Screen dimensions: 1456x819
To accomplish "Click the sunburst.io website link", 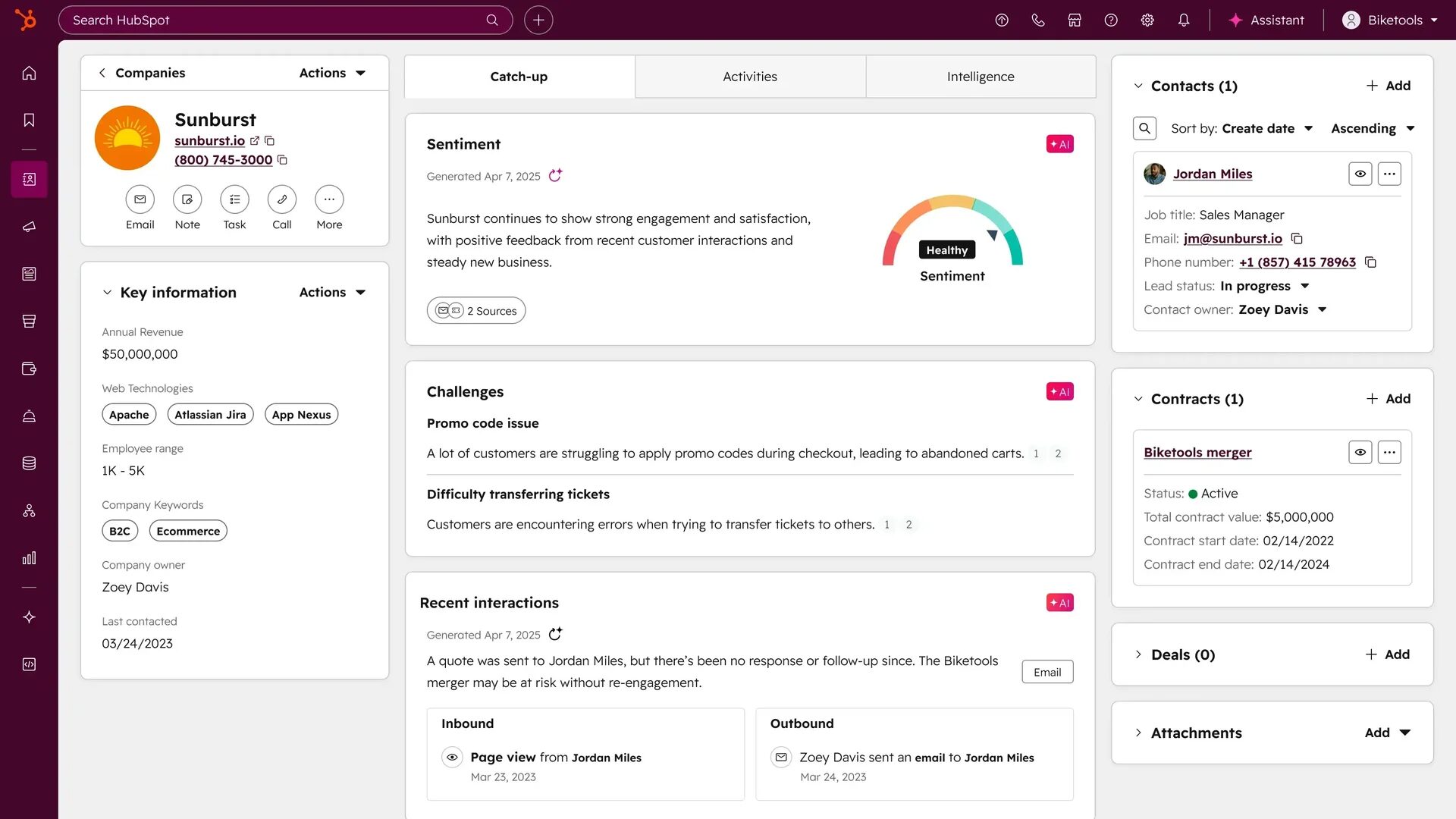I will pos(209,140).
